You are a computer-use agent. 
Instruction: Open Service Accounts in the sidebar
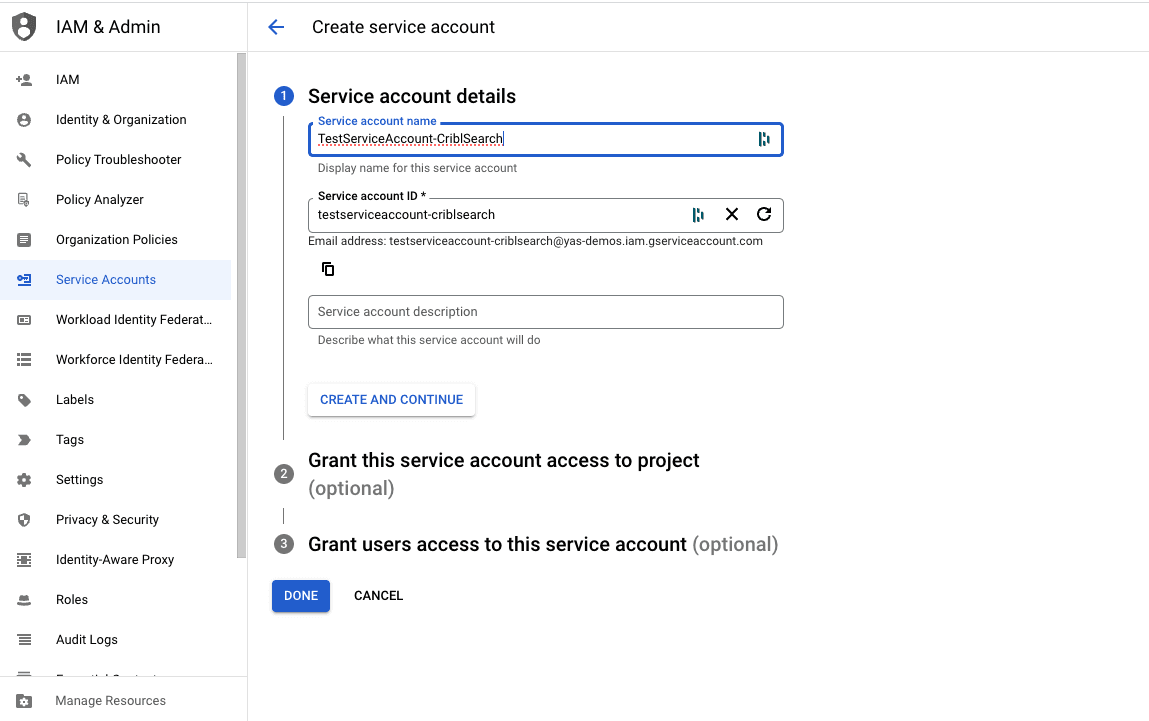[x=106, y=280]
